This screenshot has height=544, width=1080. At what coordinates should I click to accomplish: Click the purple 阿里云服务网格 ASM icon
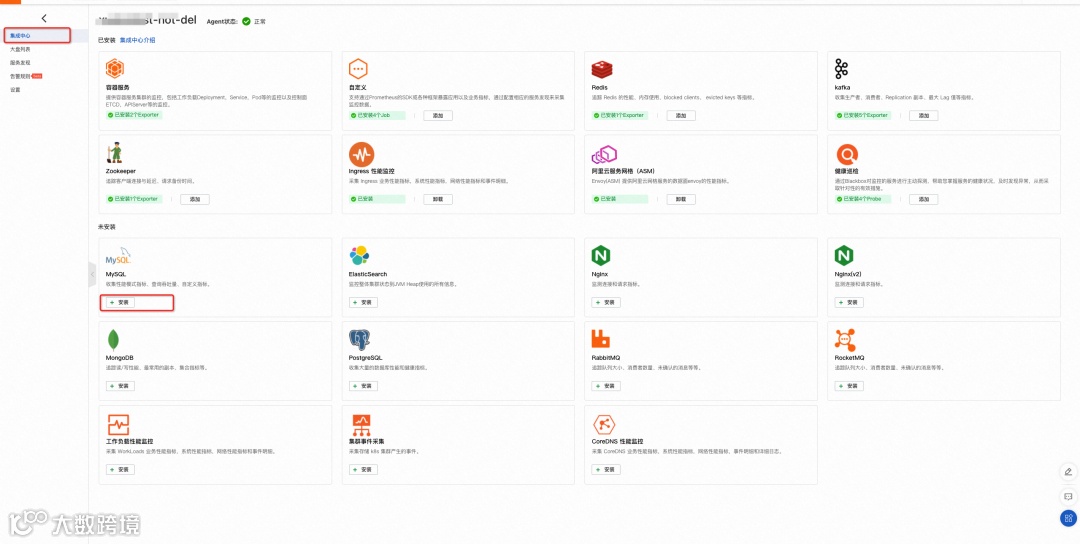pyautogui.click(x=603, y=154)
